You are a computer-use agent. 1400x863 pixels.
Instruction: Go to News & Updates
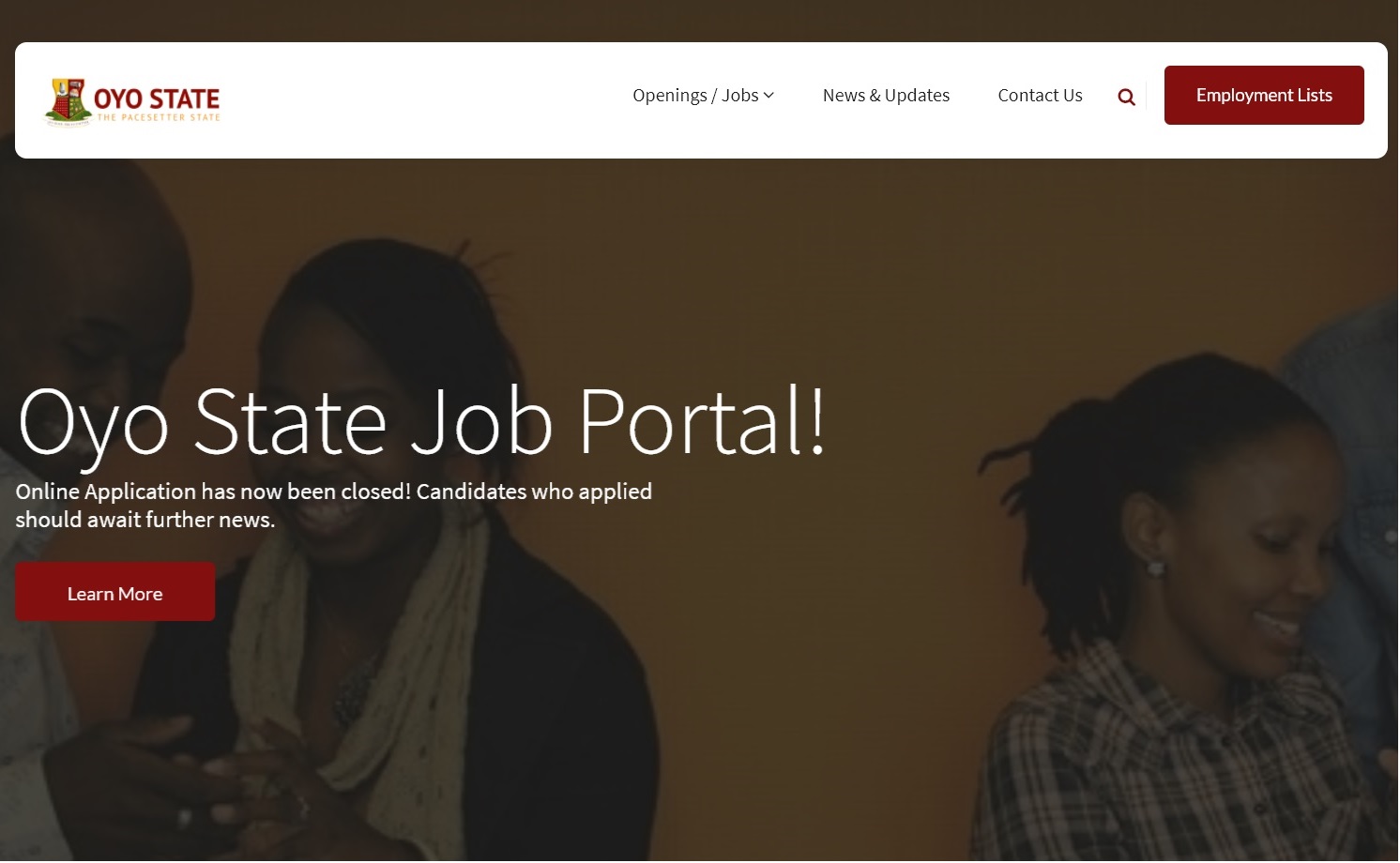pyautogui.click(x=886, y=96)
